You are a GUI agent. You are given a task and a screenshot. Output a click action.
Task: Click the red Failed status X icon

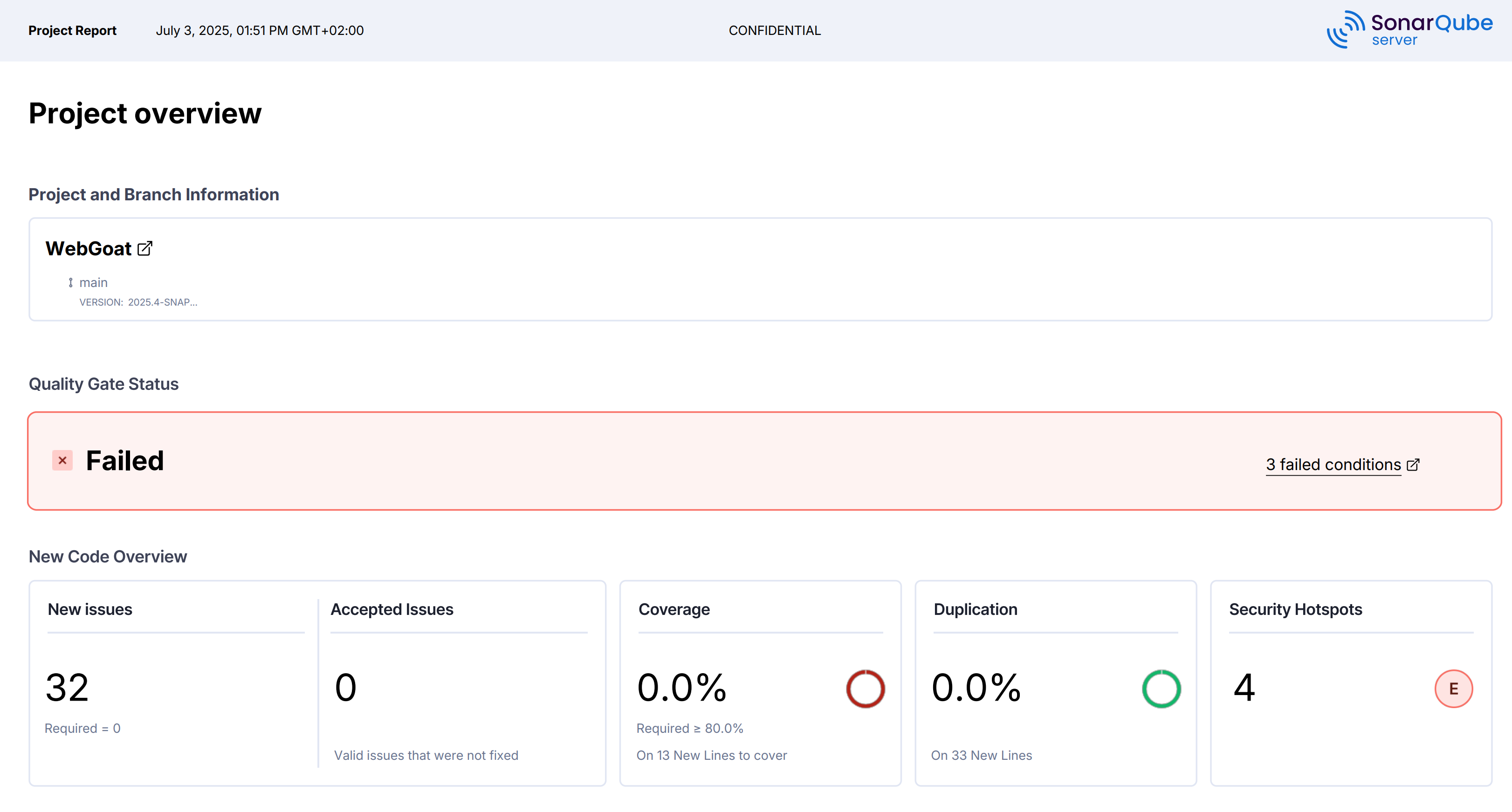[62, 461]
